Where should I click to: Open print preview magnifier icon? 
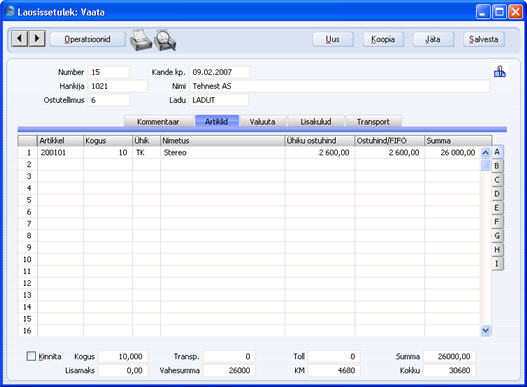pos(165,40)
